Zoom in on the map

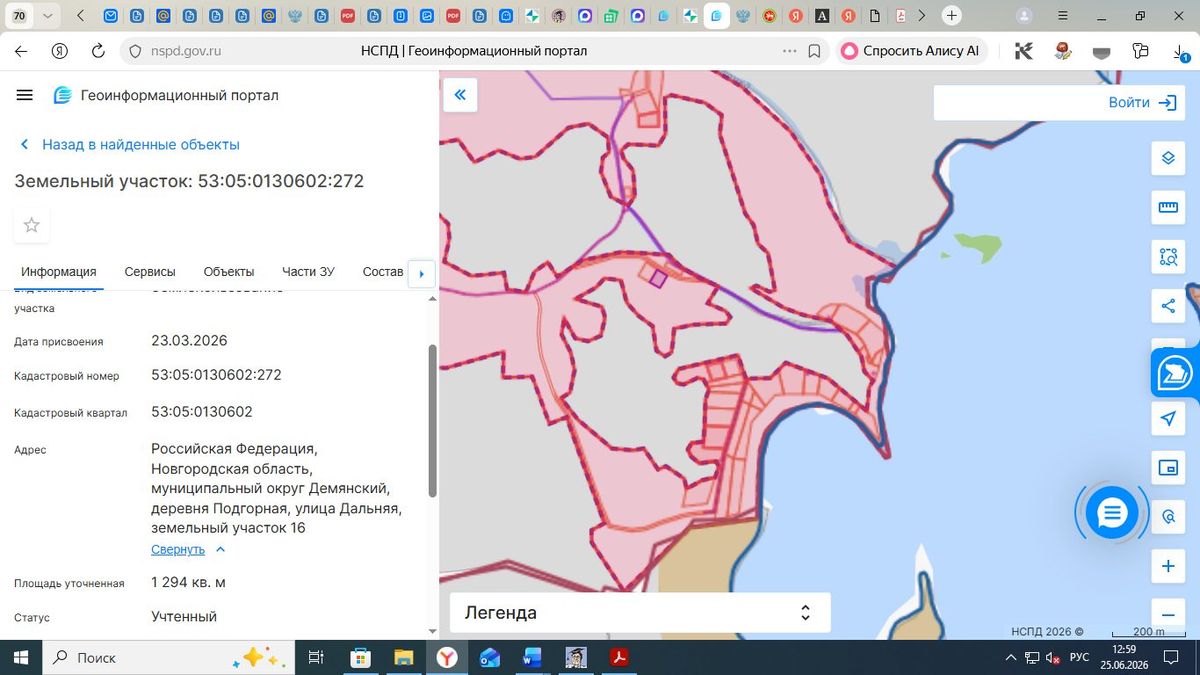pyautogui.click(x=1168, y=566)
